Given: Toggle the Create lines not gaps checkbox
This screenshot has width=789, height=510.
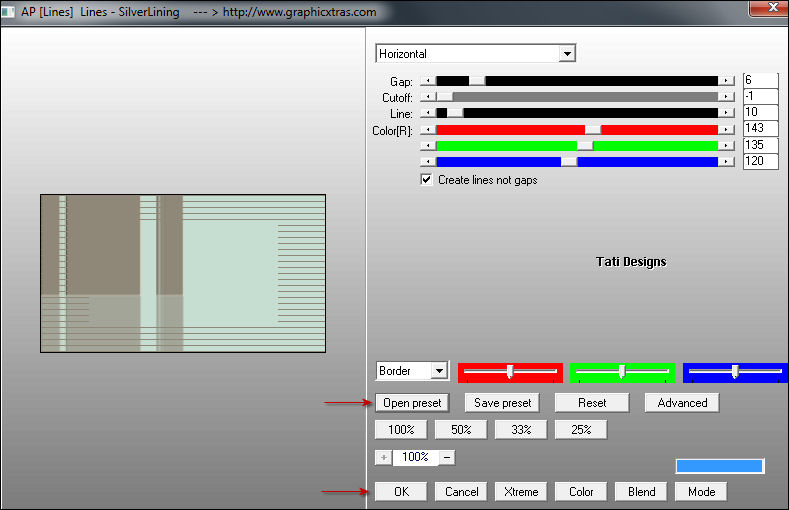Looking at the screenshot, I should click(x=427, y=180).
